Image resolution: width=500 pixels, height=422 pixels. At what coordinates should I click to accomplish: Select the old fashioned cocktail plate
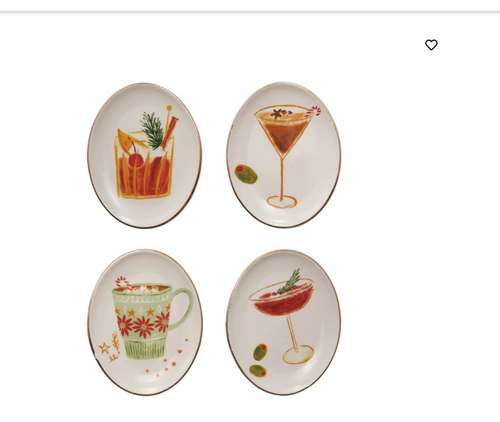[x=144, y=155]
